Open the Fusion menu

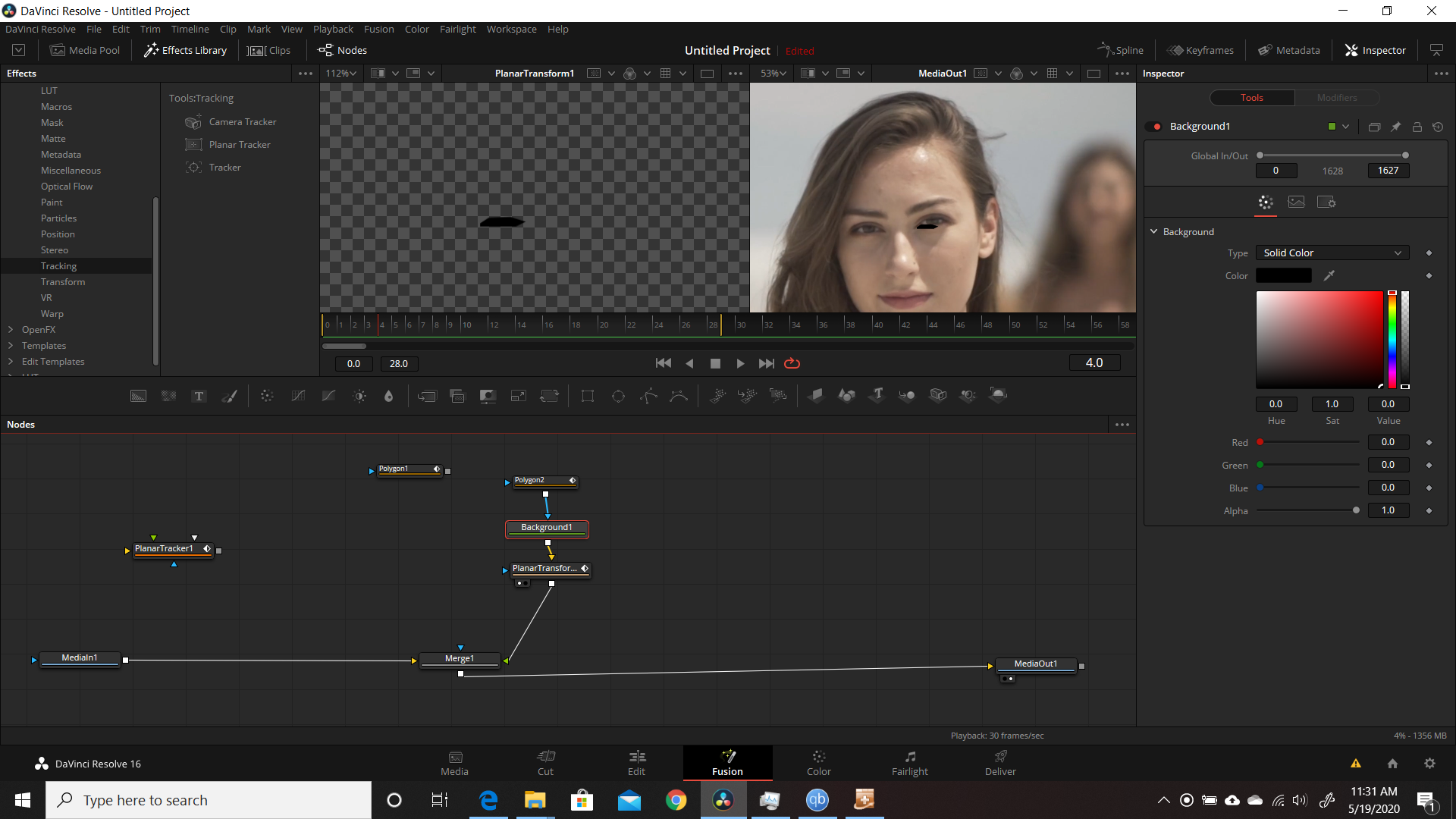[x=378, y=29]
